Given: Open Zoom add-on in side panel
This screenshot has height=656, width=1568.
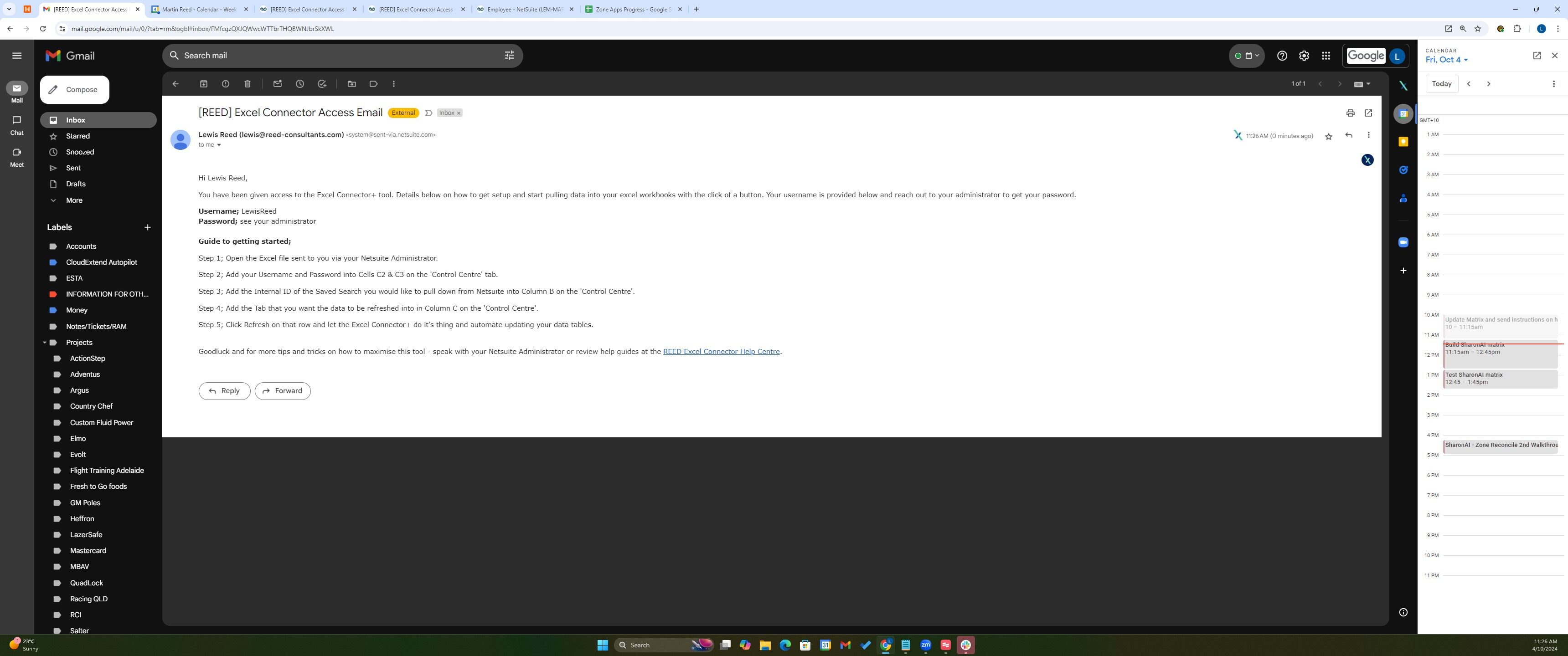Looking at the screenshot, I should (1403, 242).
